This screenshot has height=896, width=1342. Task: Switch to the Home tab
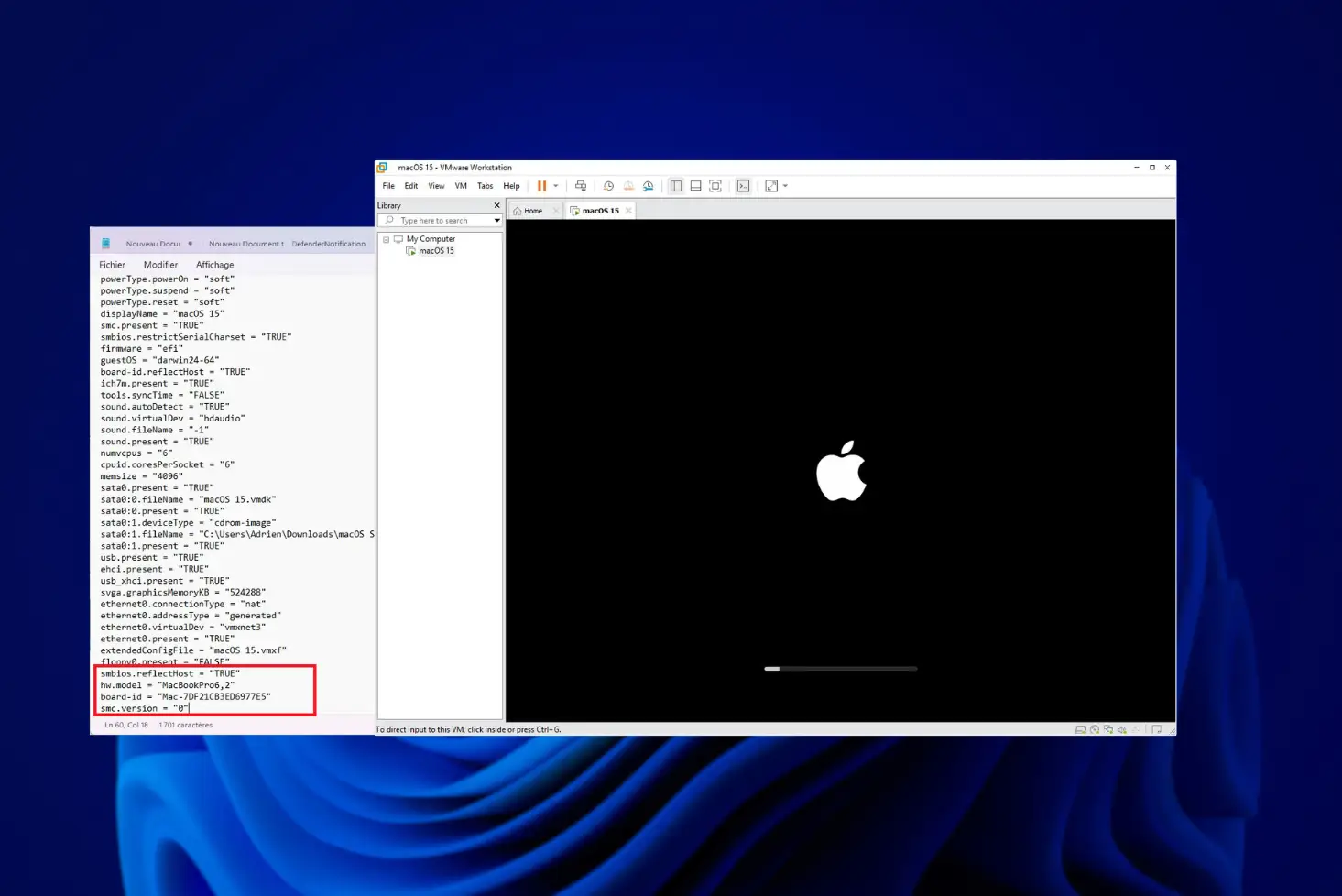click(533, 211)
